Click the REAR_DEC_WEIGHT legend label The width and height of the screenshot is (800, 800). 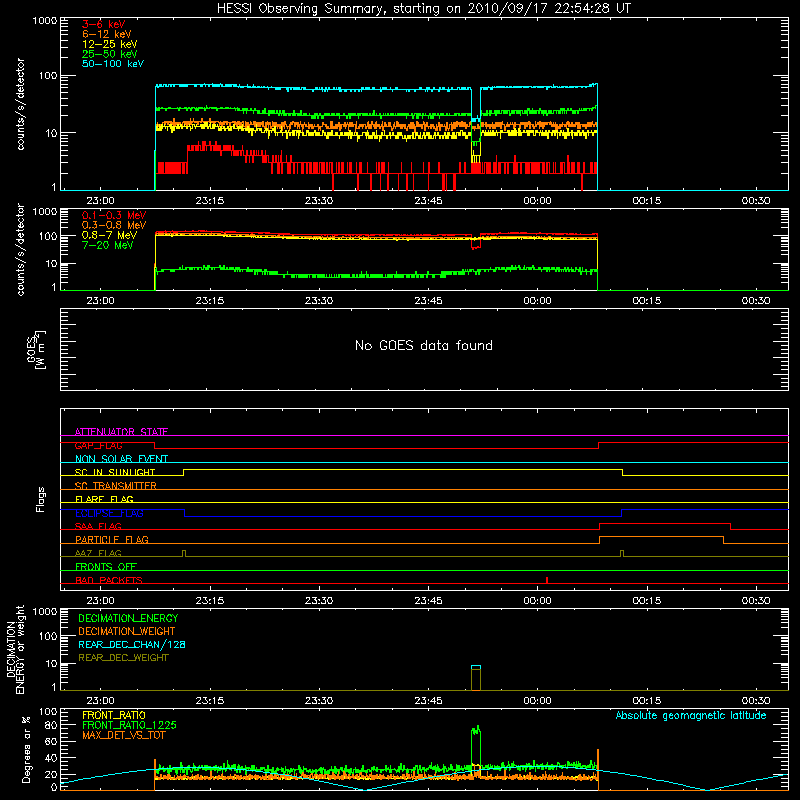[123, 658]
